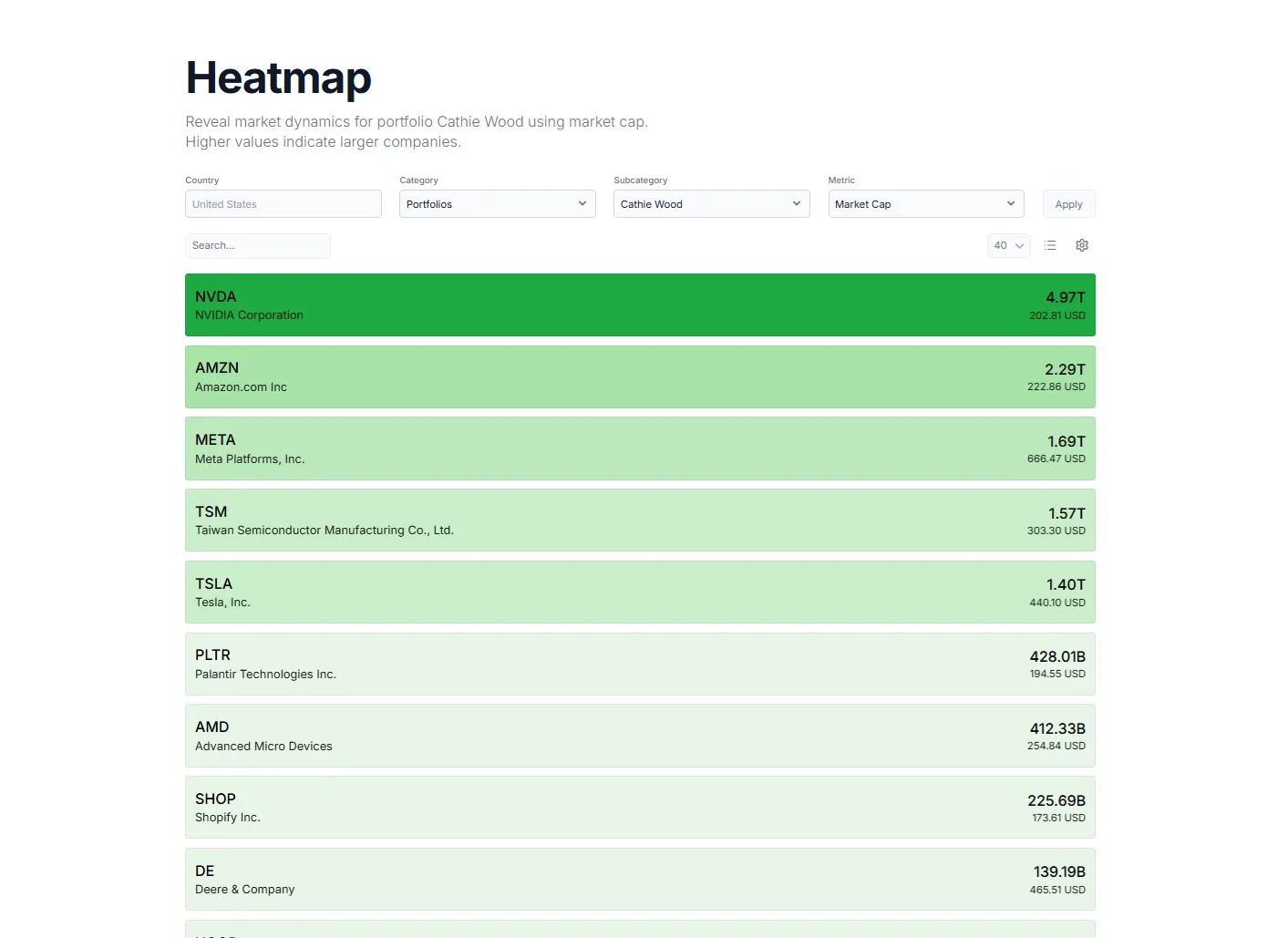Open the Subcategory dropdown showing Cathie Wood
This screenshot has height=938, width=1288.
pyautogui.click(x=711, y=203)
